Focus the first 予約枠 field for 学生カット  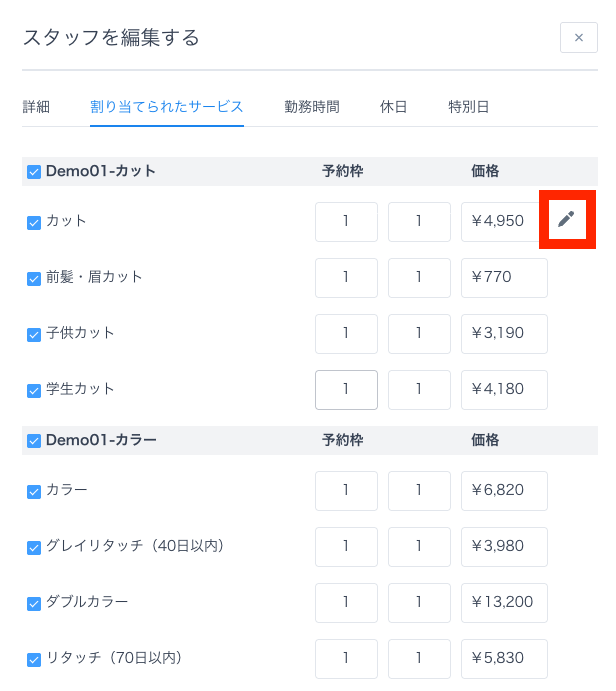coord(346,390)
